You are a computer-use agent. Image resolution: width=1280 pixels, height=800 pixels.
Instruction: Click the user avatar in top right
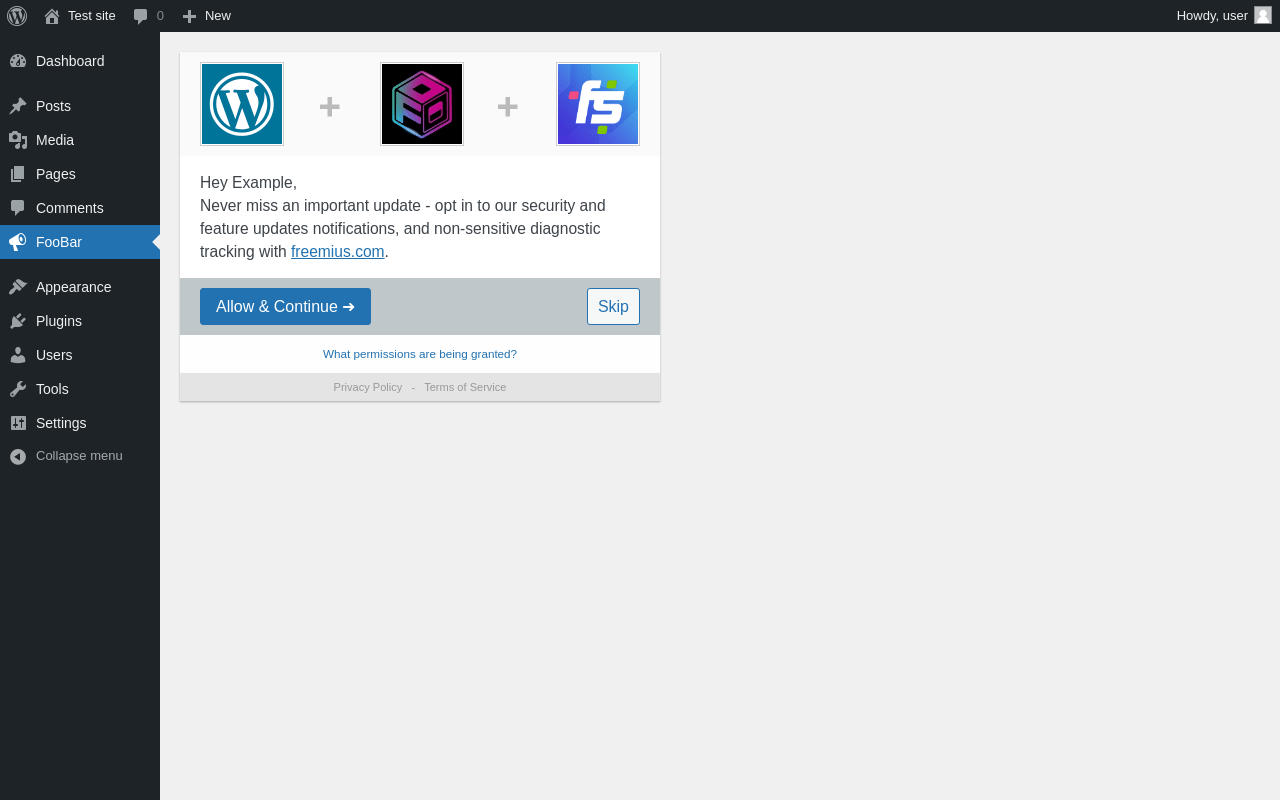[1263, 15]
